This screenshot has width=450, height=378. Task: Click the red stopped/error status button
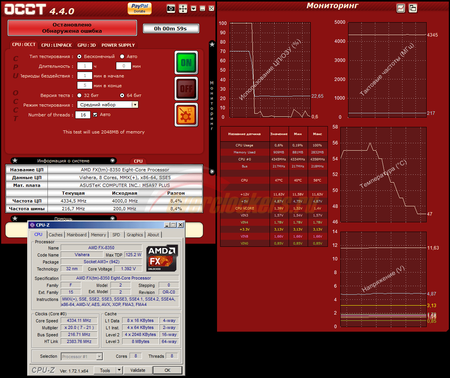click(x=72, y=28)
